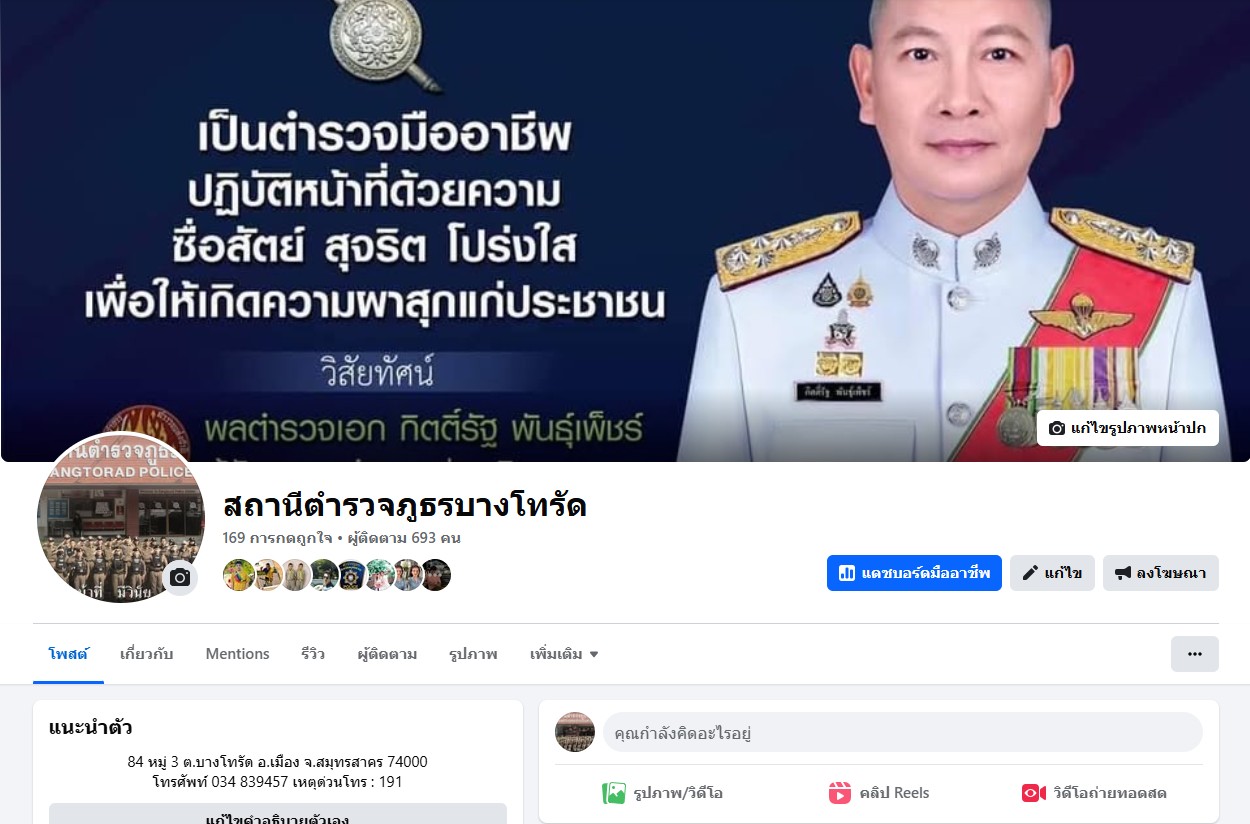Open the รูปภาพ tab
1250x824 pixels.
(473, 654)
